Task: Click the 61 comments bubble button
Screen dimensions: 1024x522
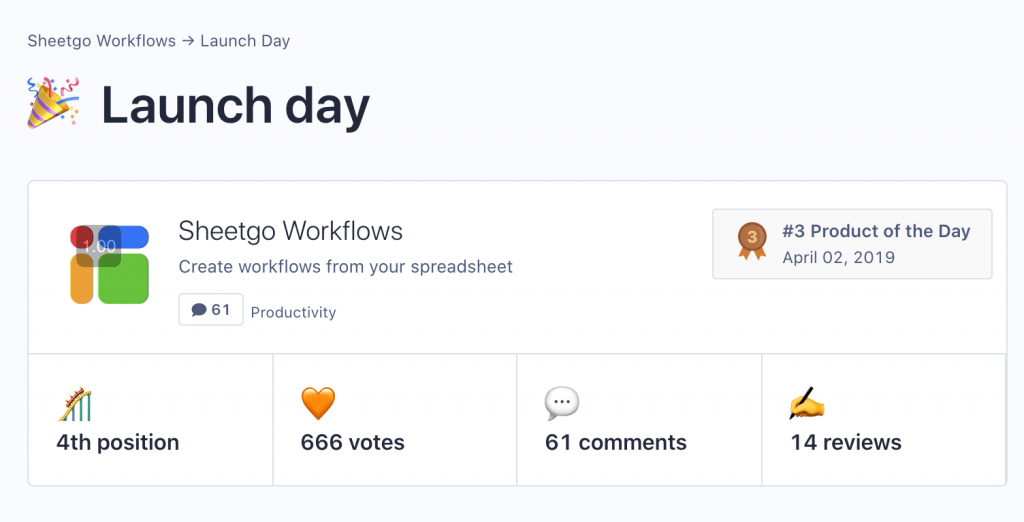Action: pos(211,310)
